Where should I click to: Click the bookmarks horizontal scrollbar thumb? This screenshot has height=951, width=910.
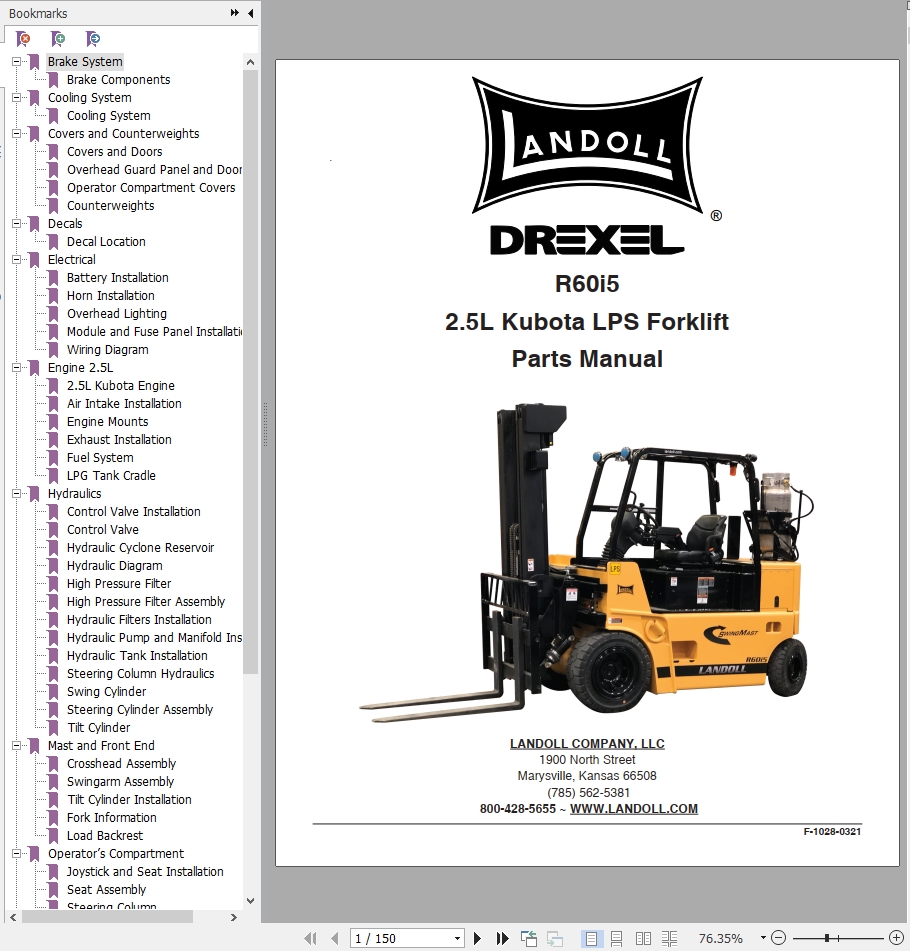107,917
